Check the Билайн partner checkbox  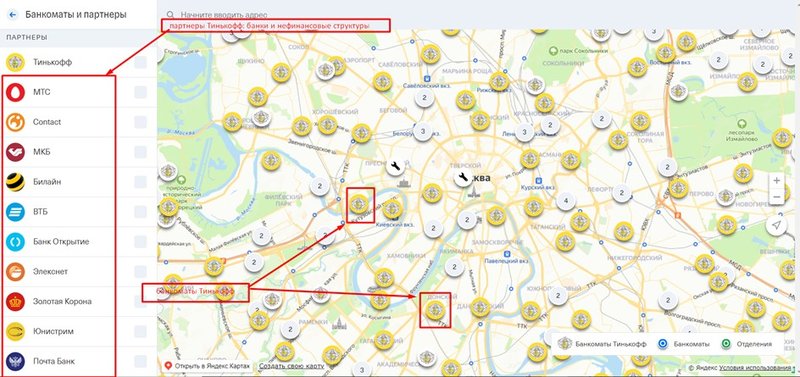coord(140,182)
